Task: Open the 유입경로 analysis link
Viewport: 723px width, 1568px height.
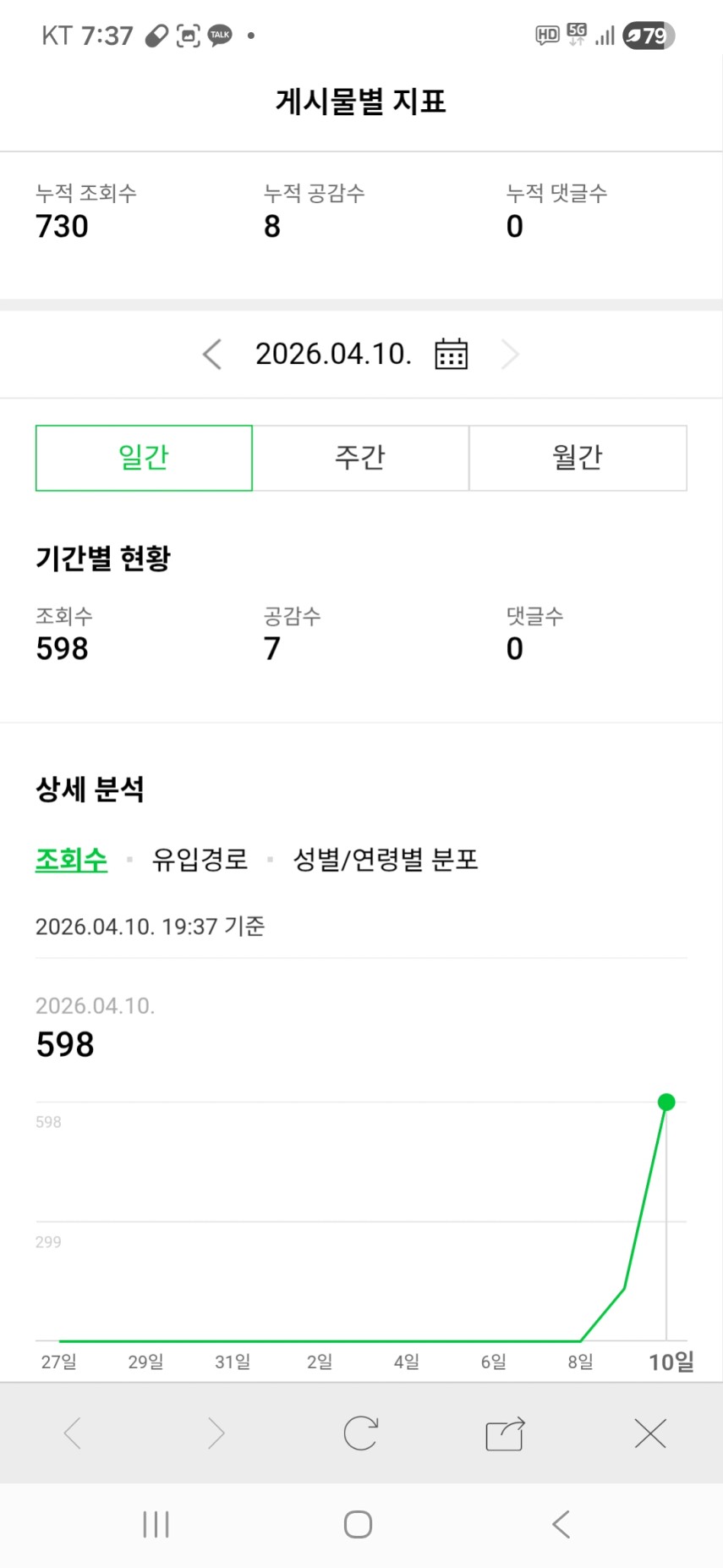Action: [200, 860]
